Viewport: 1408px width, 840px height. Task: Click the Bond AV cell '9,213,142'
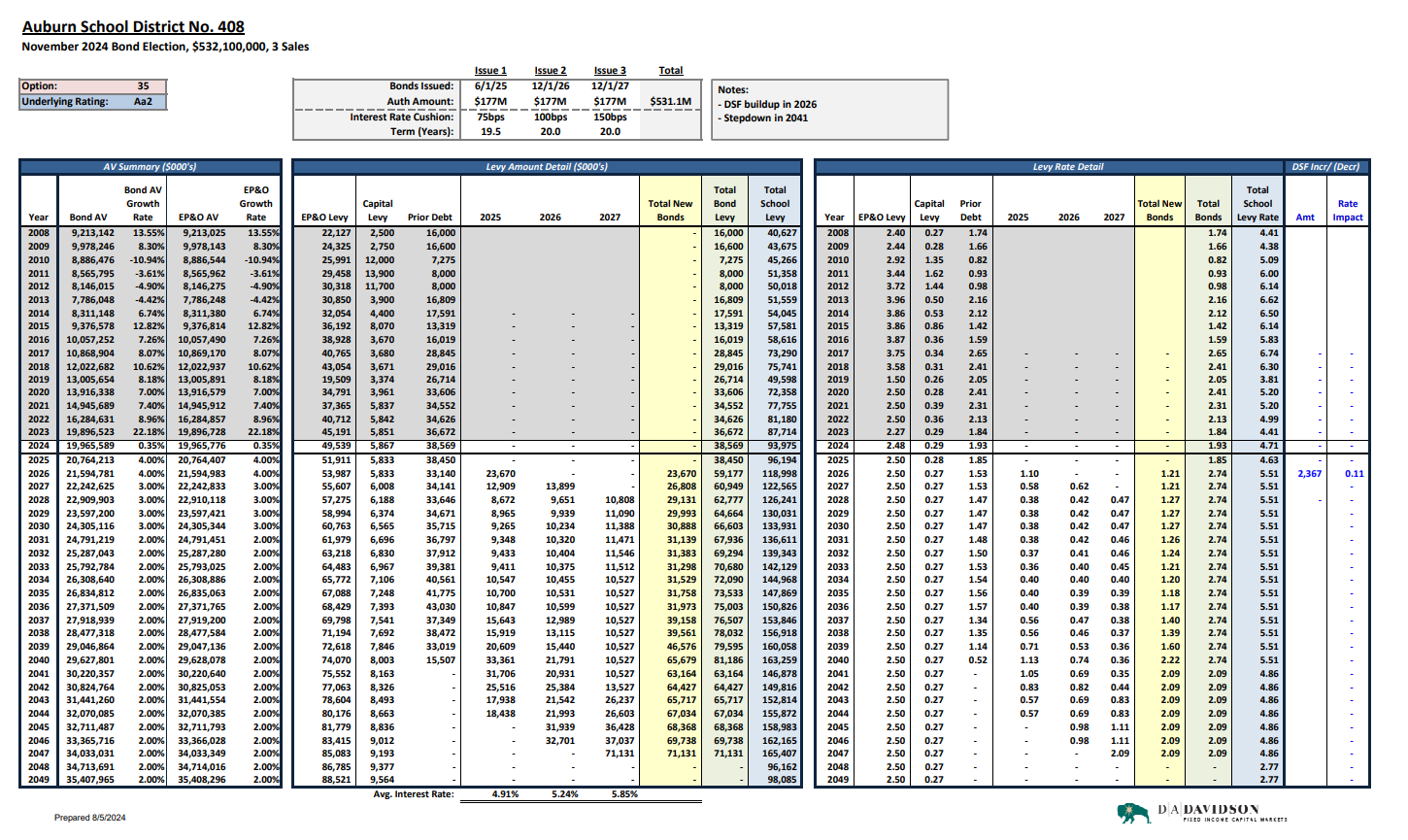(92, 233)
